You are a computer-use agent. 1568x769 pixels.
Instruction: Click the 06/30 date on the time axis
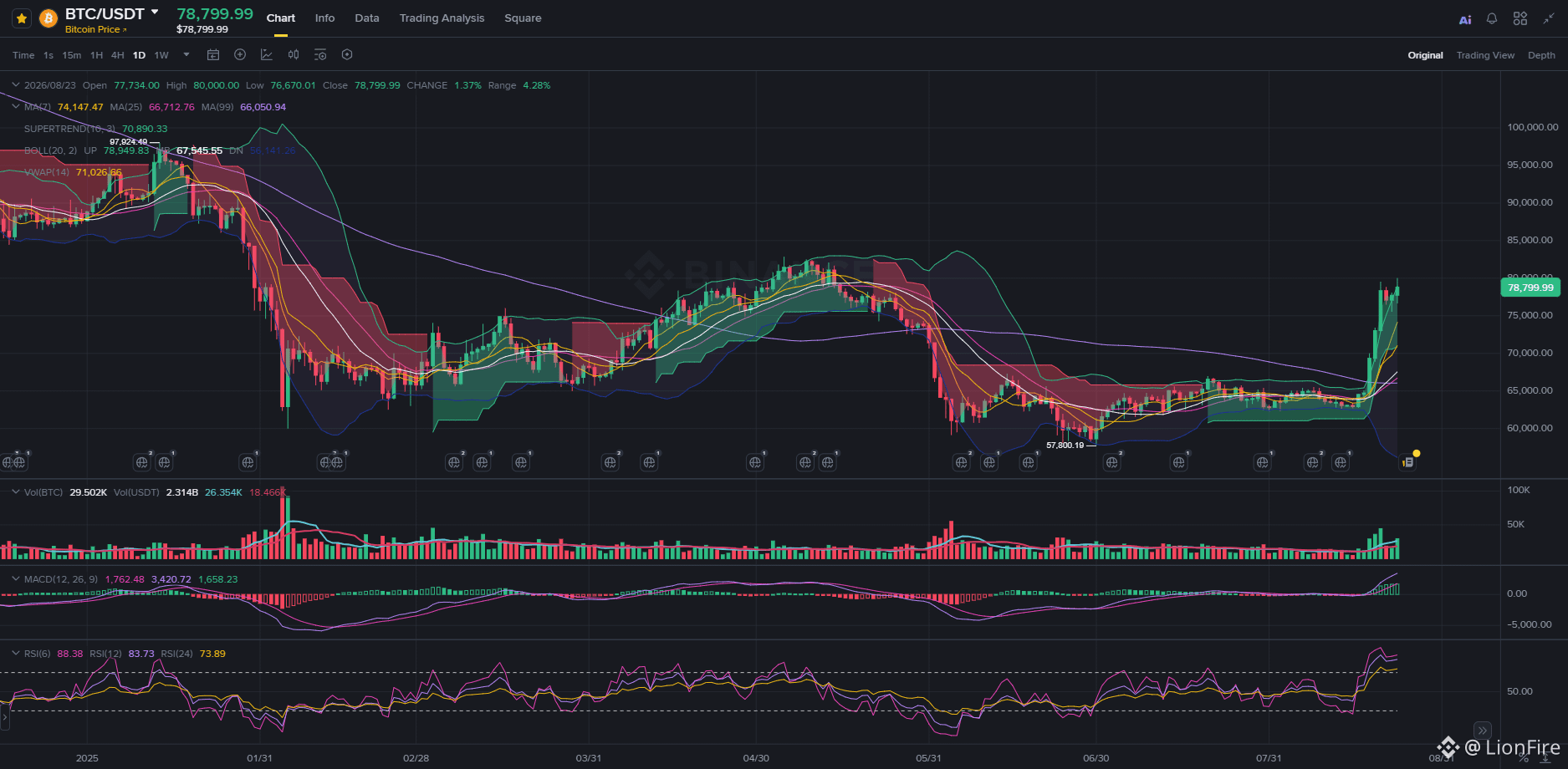(1096, 758)
